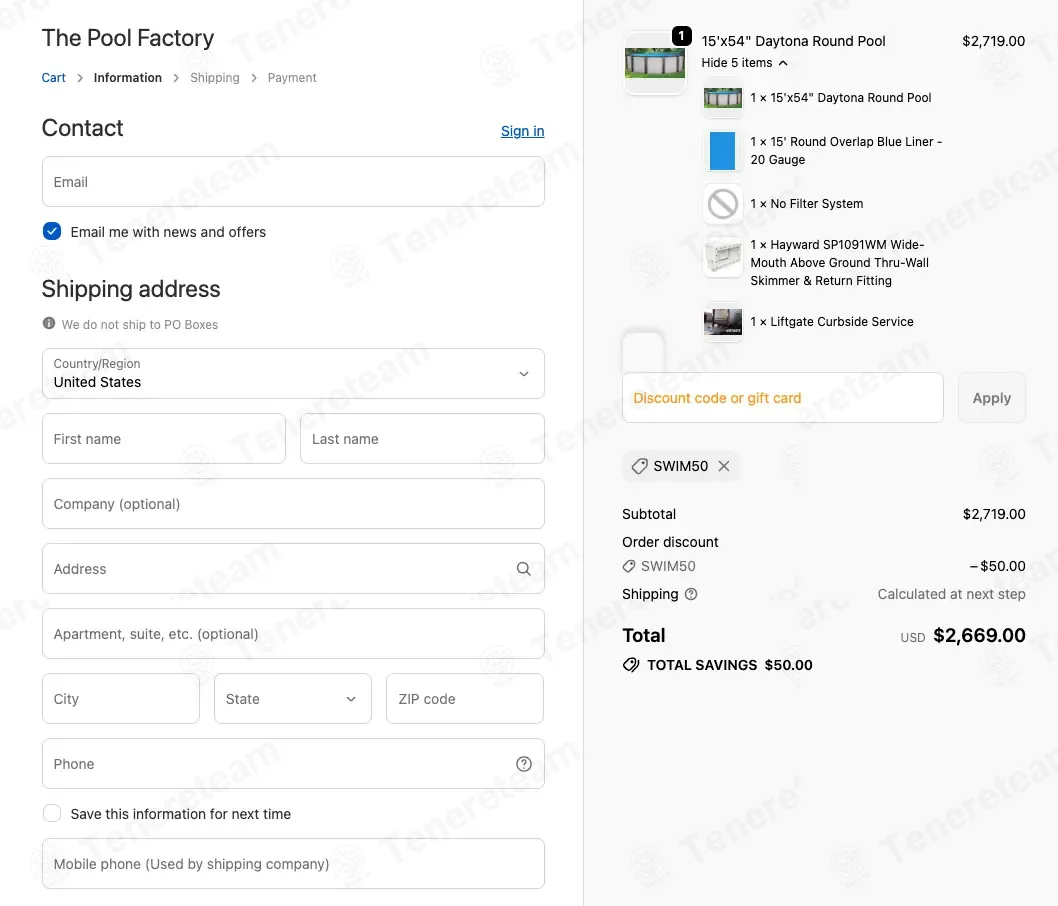Image resolution: width=1058 pixels, height=906 pixels.
Task: Select the Payment breadcrumb step
Action: click(292, 78)
